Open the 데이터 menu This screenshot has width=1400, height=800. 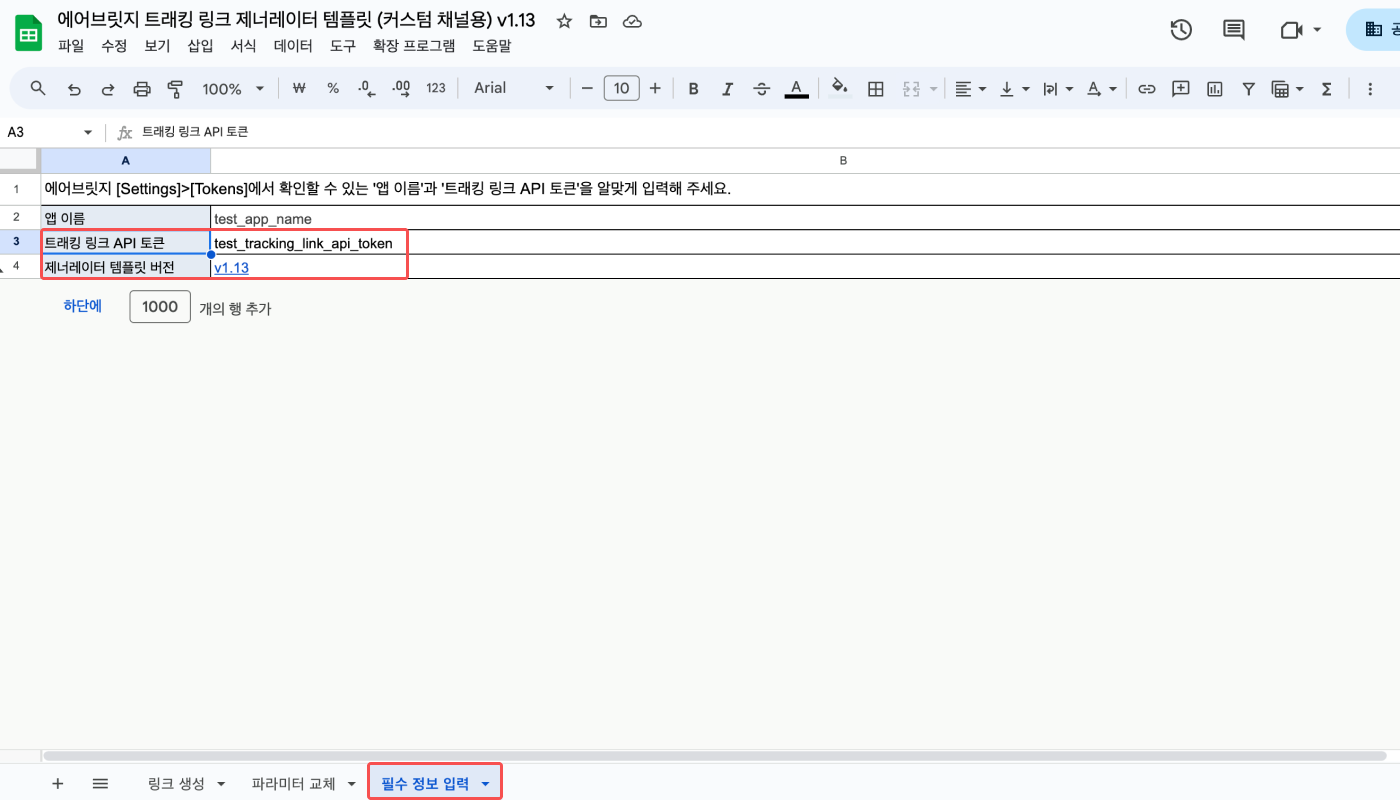click(293, 45)
